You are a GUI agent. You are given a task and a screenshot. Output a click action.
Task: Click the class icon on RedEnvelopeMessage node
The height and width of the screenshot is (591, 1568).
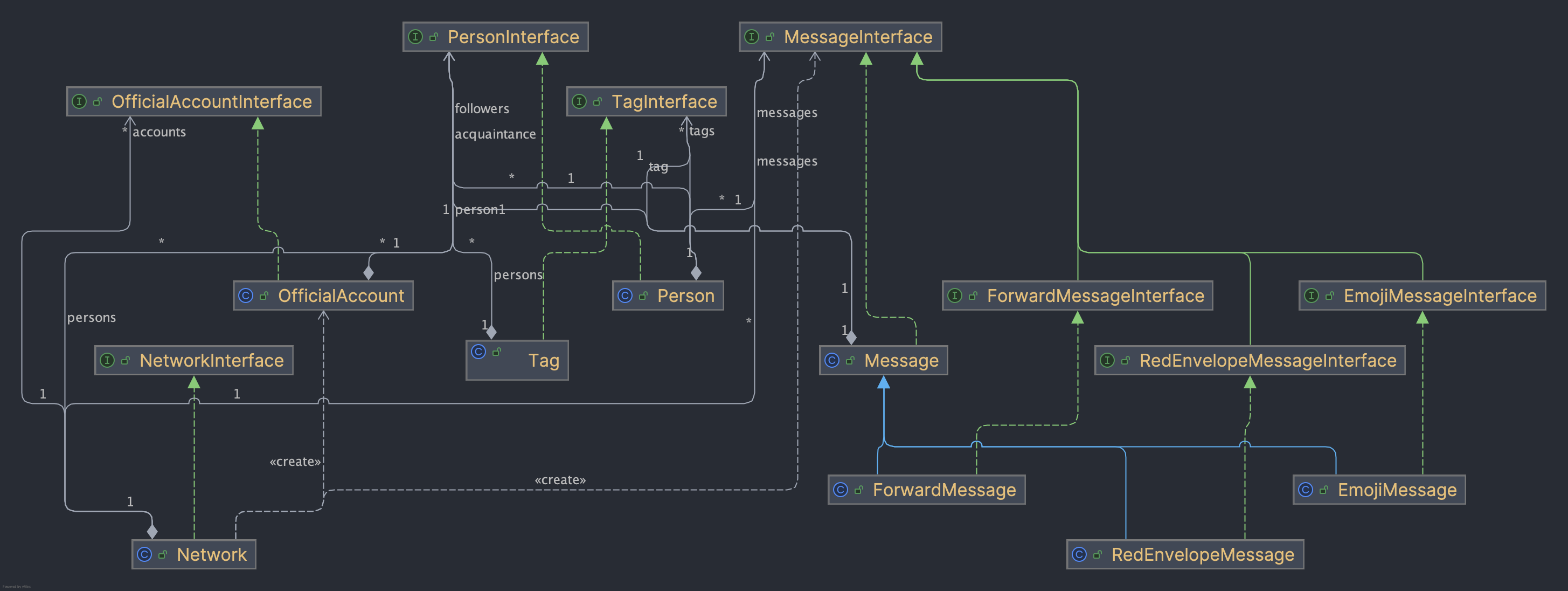[x=1079, y=554]
